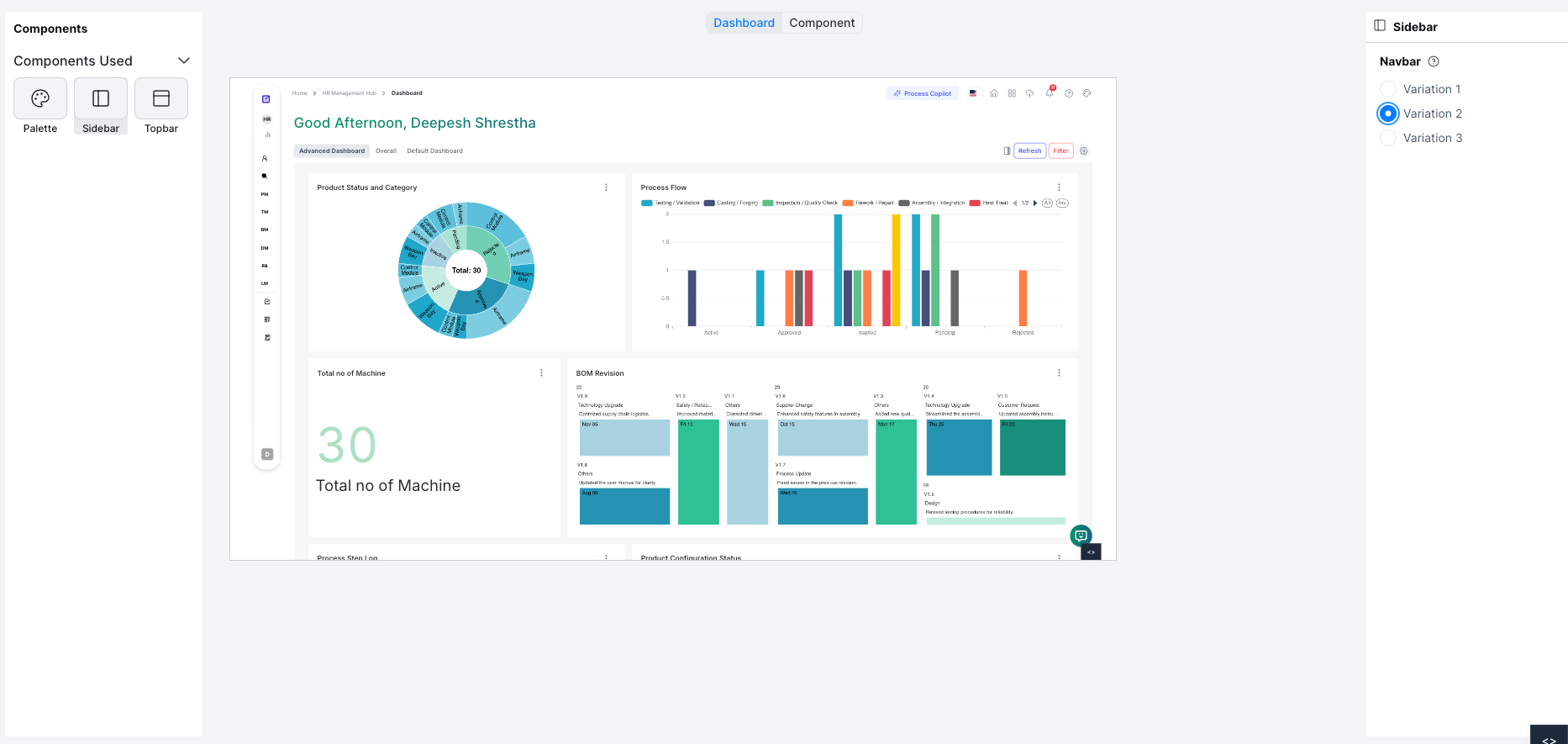The width and height of the screenshot is (1568, 744).
Task: Click the checklist task icon in sidebar
Action: pos(267,302)
